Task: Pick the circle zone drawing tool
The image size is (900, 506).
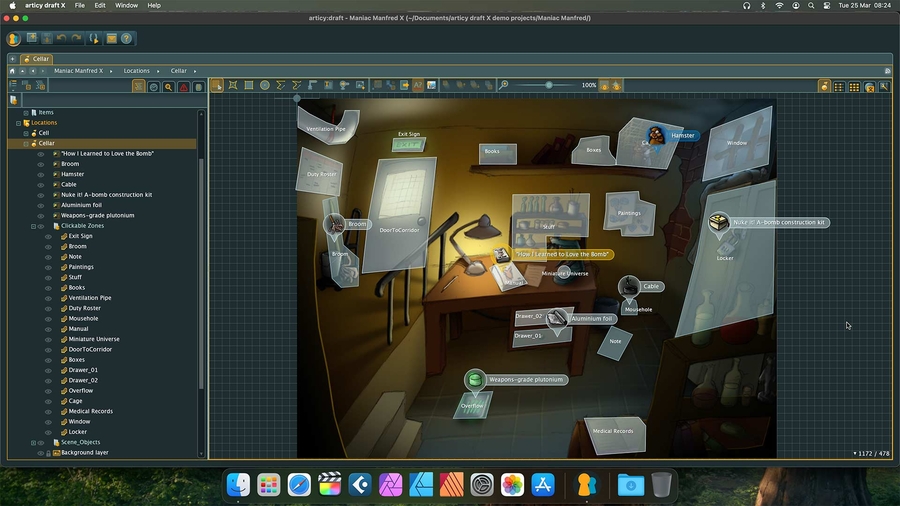Action: [265, 86]
